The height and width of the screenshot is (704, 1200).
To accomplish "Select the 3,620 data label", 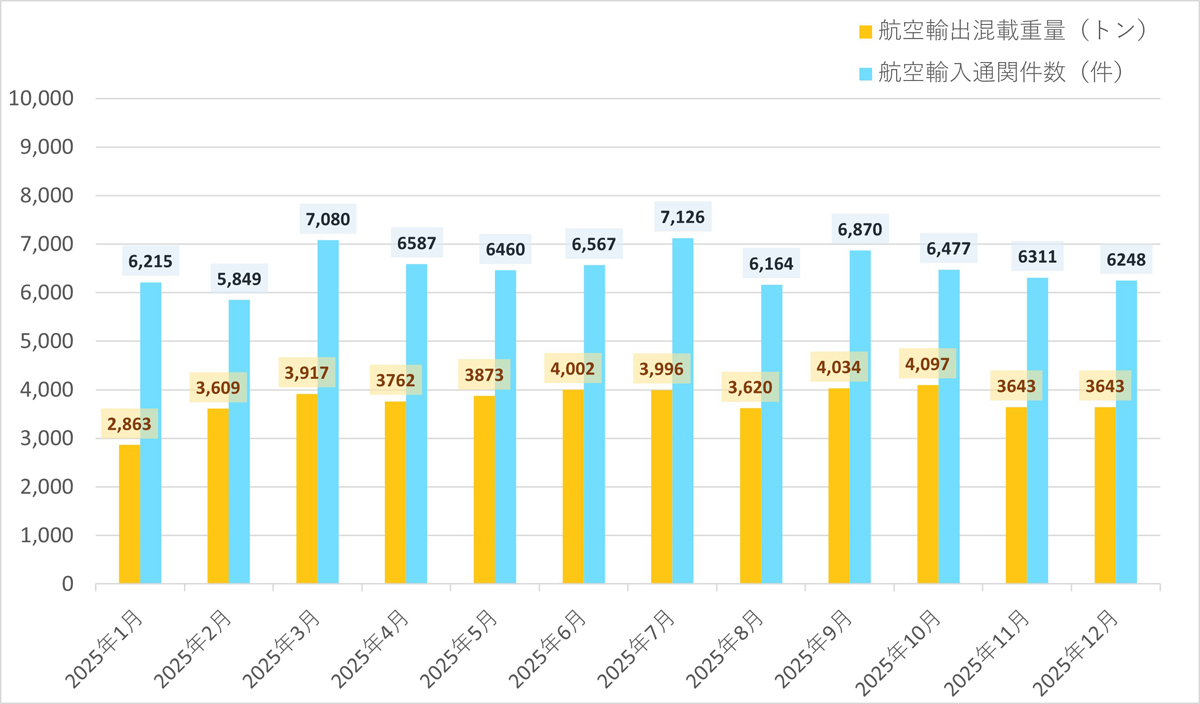I will [750, 386].
